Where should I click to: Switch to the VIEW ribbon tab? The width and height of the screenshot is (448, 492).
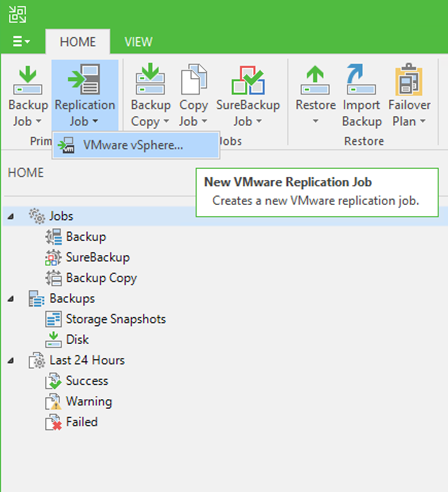tap(138, 42)
